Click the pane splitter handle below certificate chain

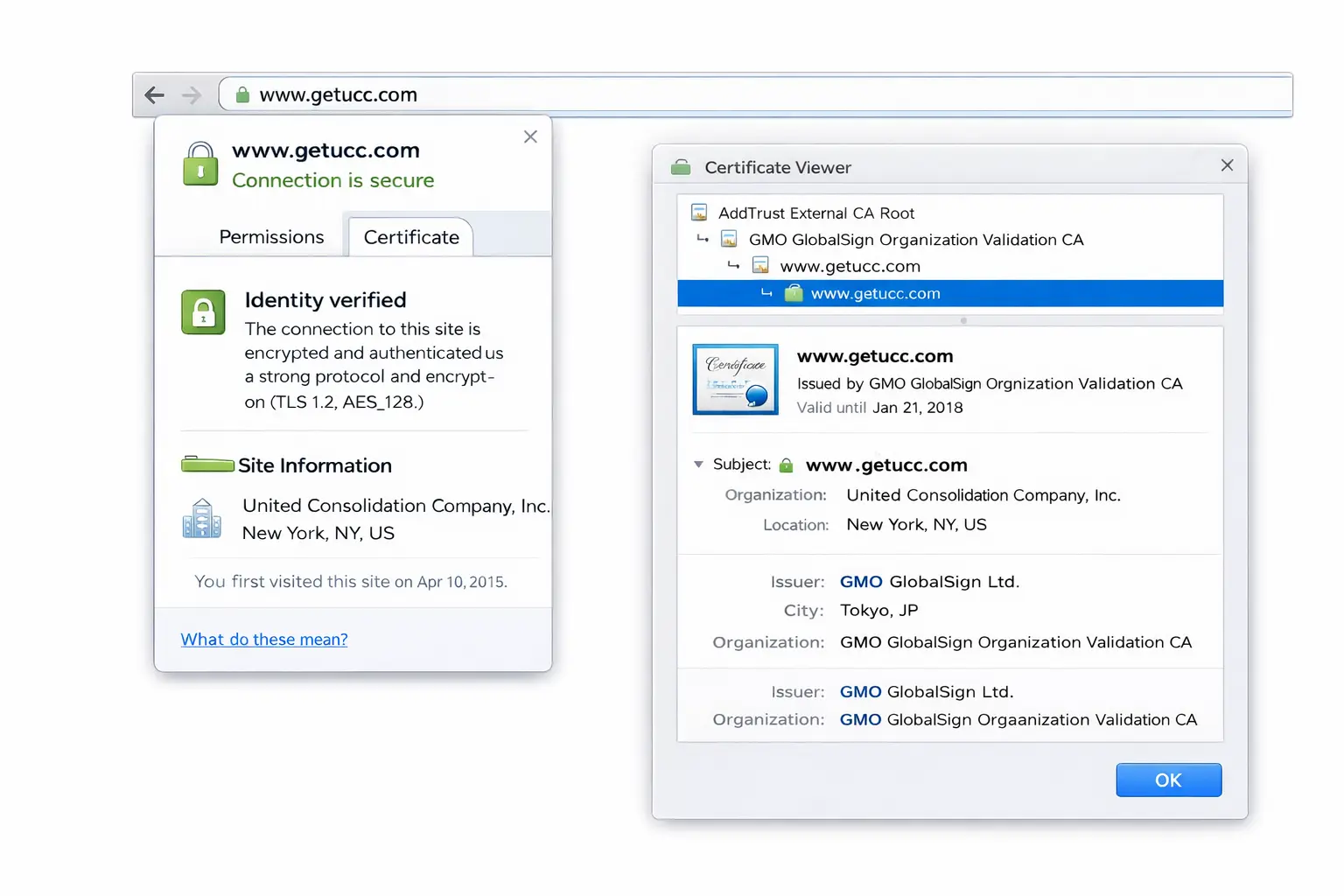pos(963,320)
